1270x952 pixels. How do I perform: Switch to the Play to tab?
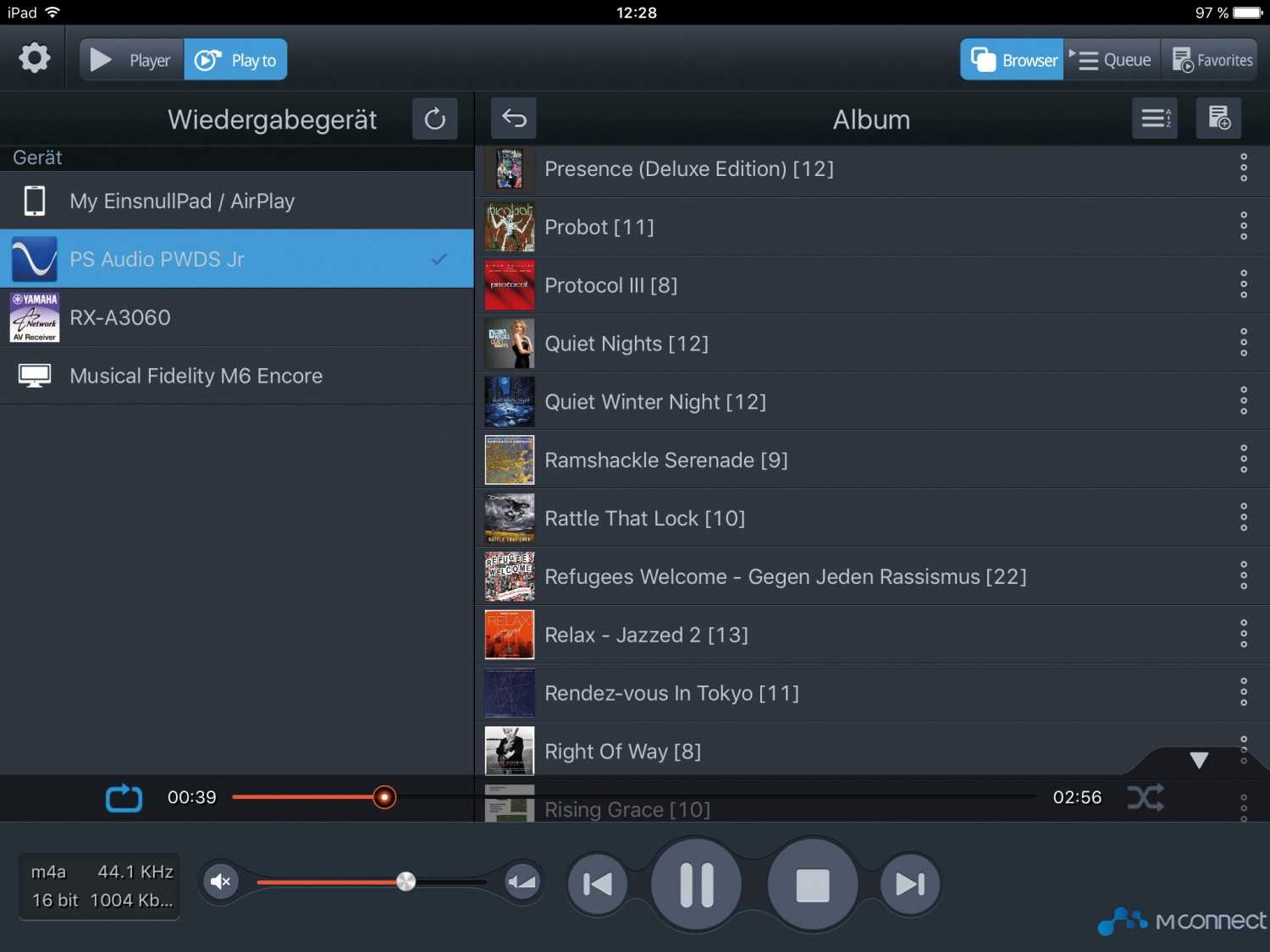[235, 60]
